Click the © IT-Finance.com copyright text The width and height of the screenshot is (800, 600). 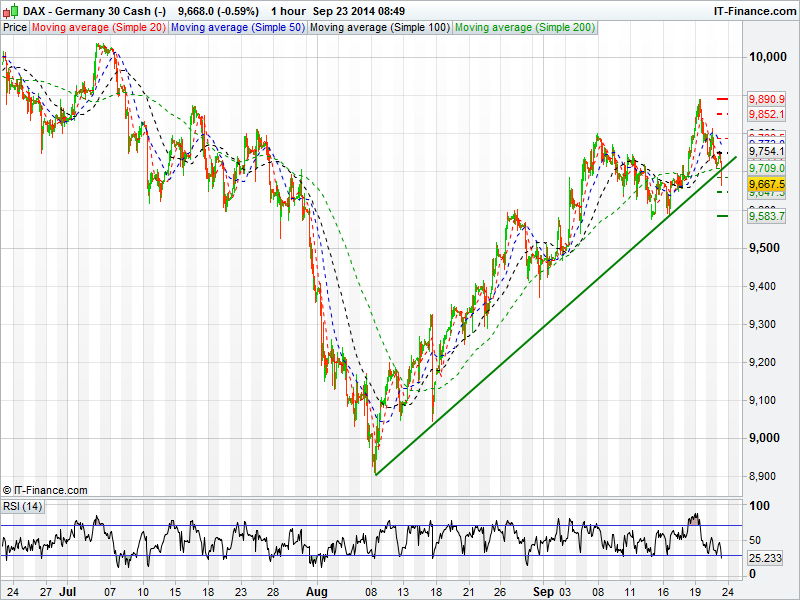45,490
